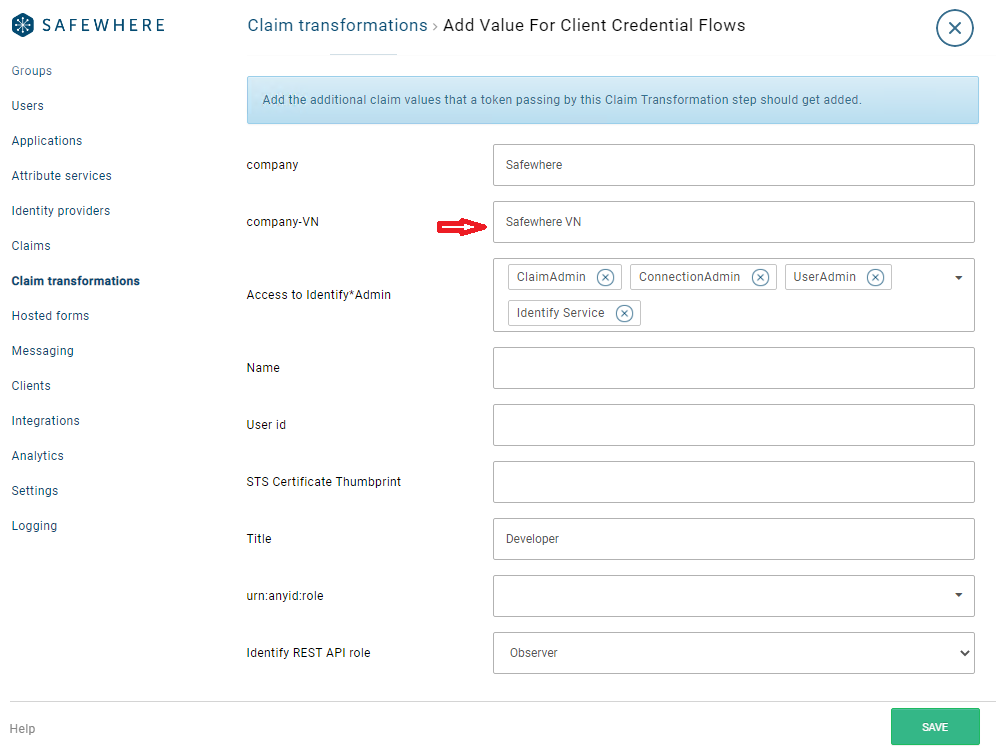This screenshot has height=750, width=996.
Task: Remove the ClaimAdmin tag
Action: coord(605,278)
